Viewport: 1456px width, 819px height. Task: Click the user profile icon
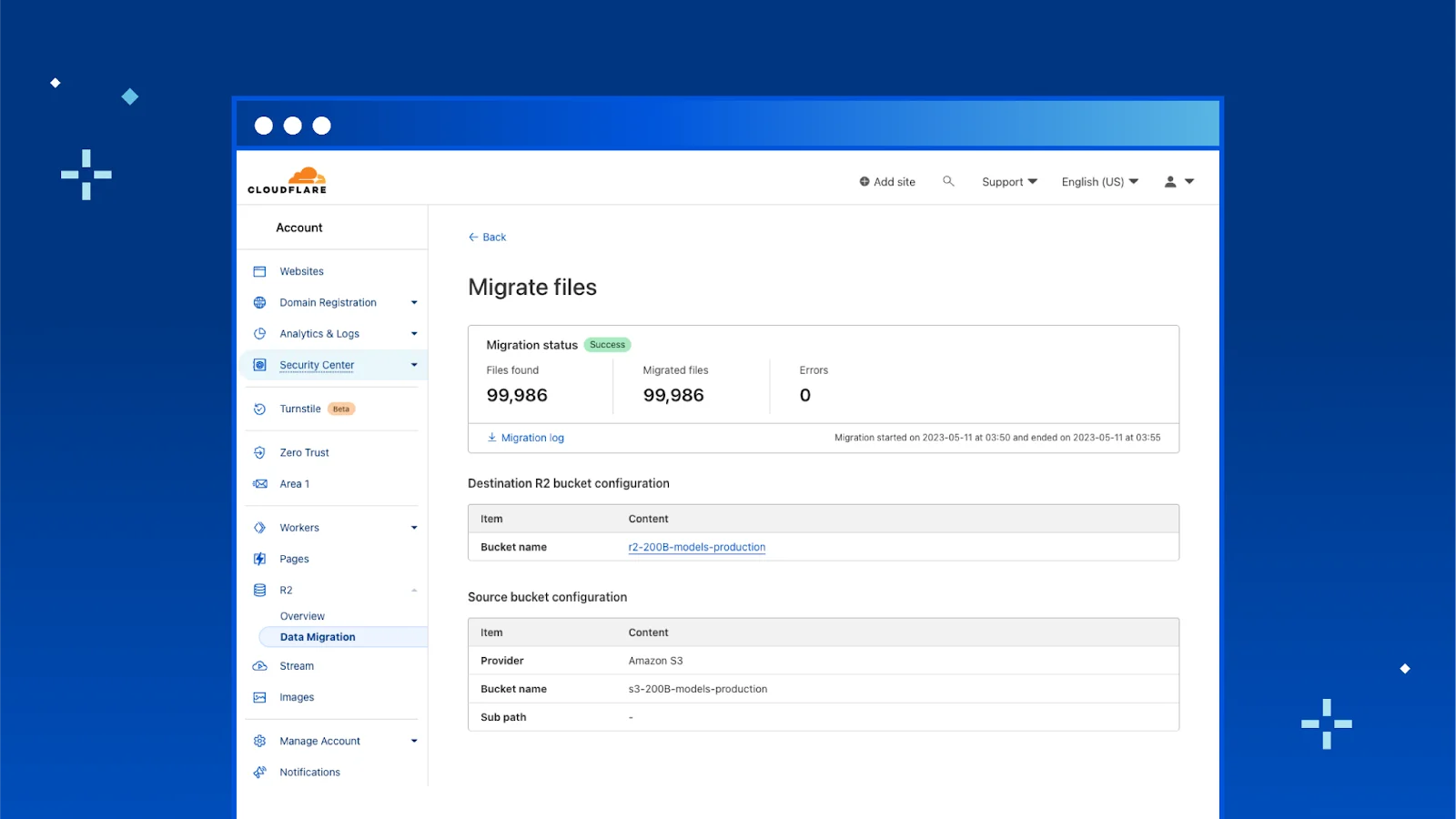pos(1170,182)
